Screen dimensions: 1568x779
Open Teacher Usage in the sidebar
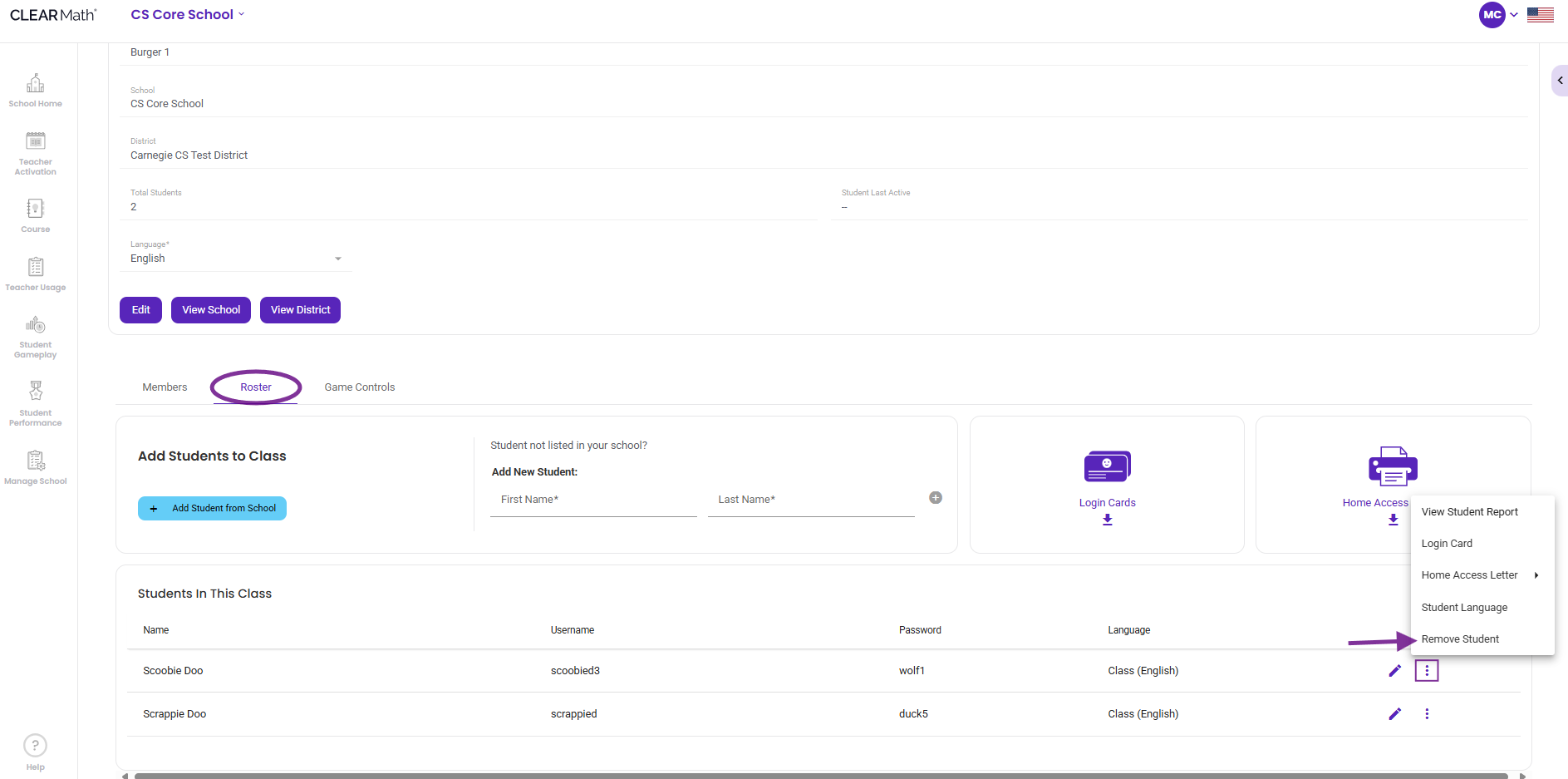[35, 275]
